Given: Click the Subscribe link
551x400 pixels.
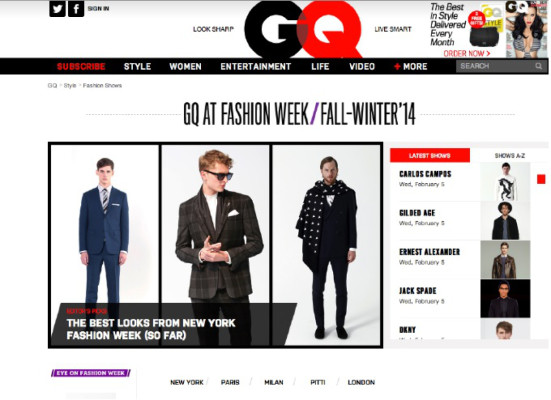Looking at the screenshot, I should point(81,66).
